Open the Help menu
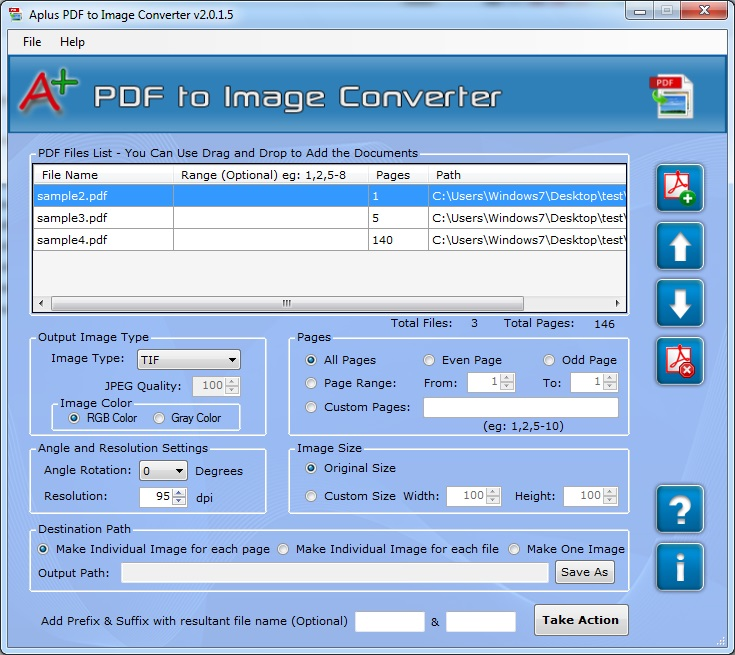This screenshot has height=655, width=735. (x=72, y=42)
